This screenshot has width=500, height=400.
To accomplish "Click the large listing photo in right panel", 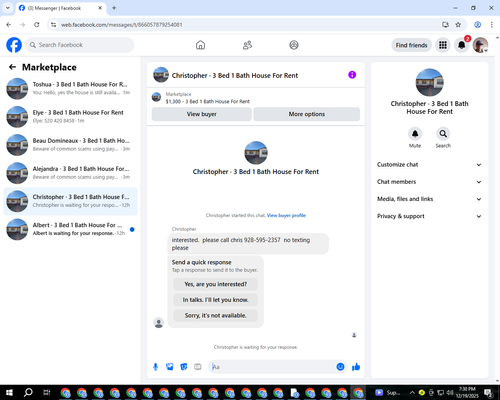I will pos(429,83).
